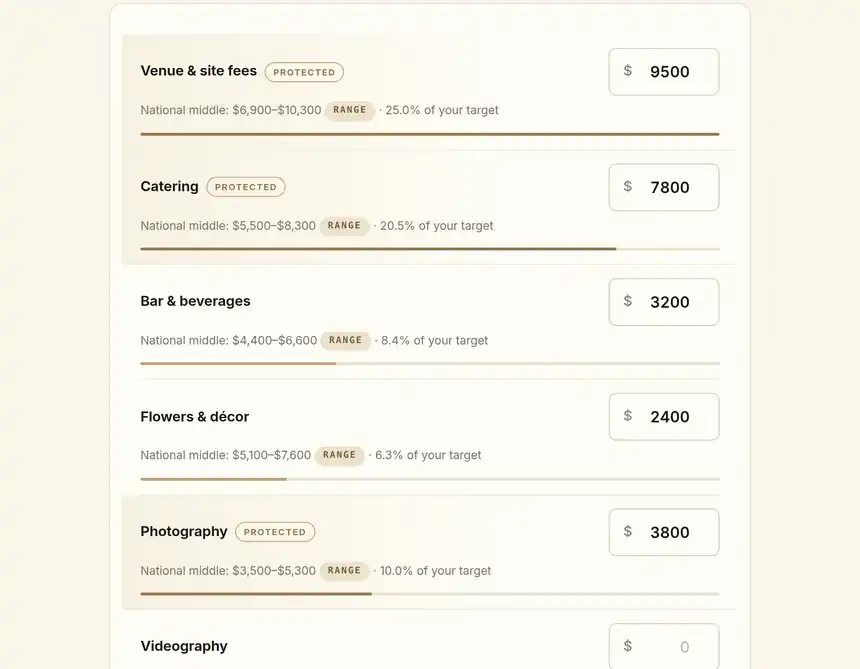Click the Photography budget progress bar
Screen dimensions: 860x669
[x=430, y=594]
